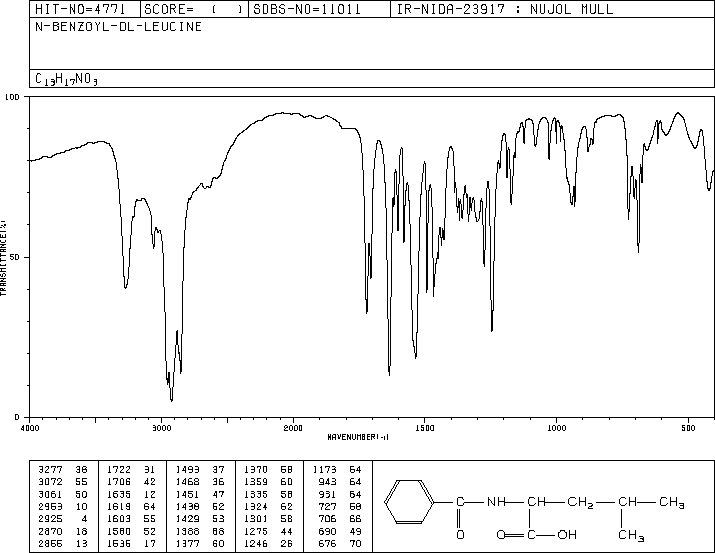
Task: Click the NH group in the structure
Action: (497, 502)
